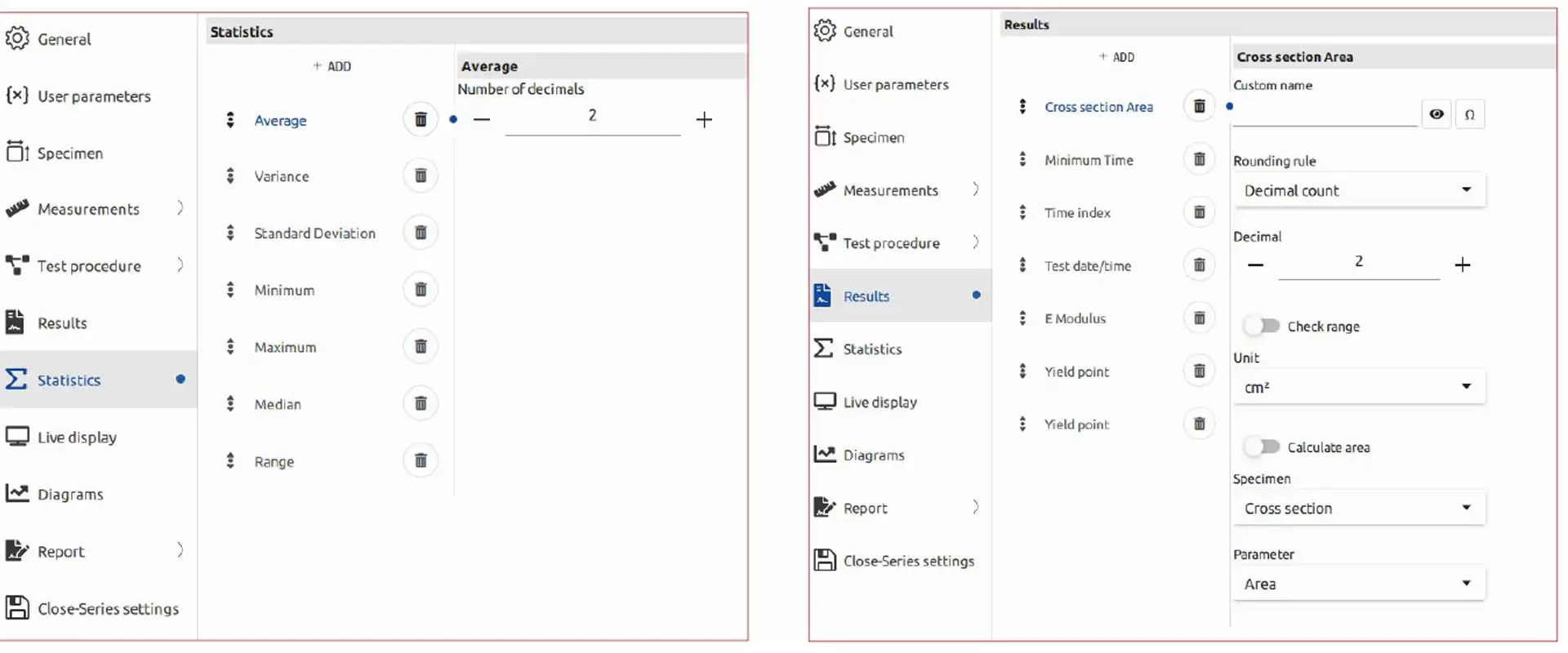Delete the Test date/time result
1568x653 pixels.
coord(1199,265)
